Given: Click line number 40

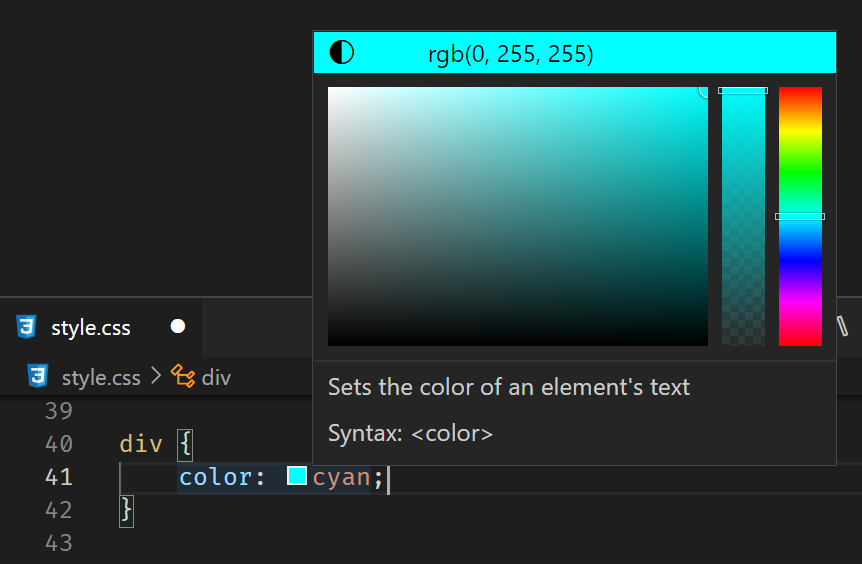Looking at the screenshot, I should click(x=59, y=444).
